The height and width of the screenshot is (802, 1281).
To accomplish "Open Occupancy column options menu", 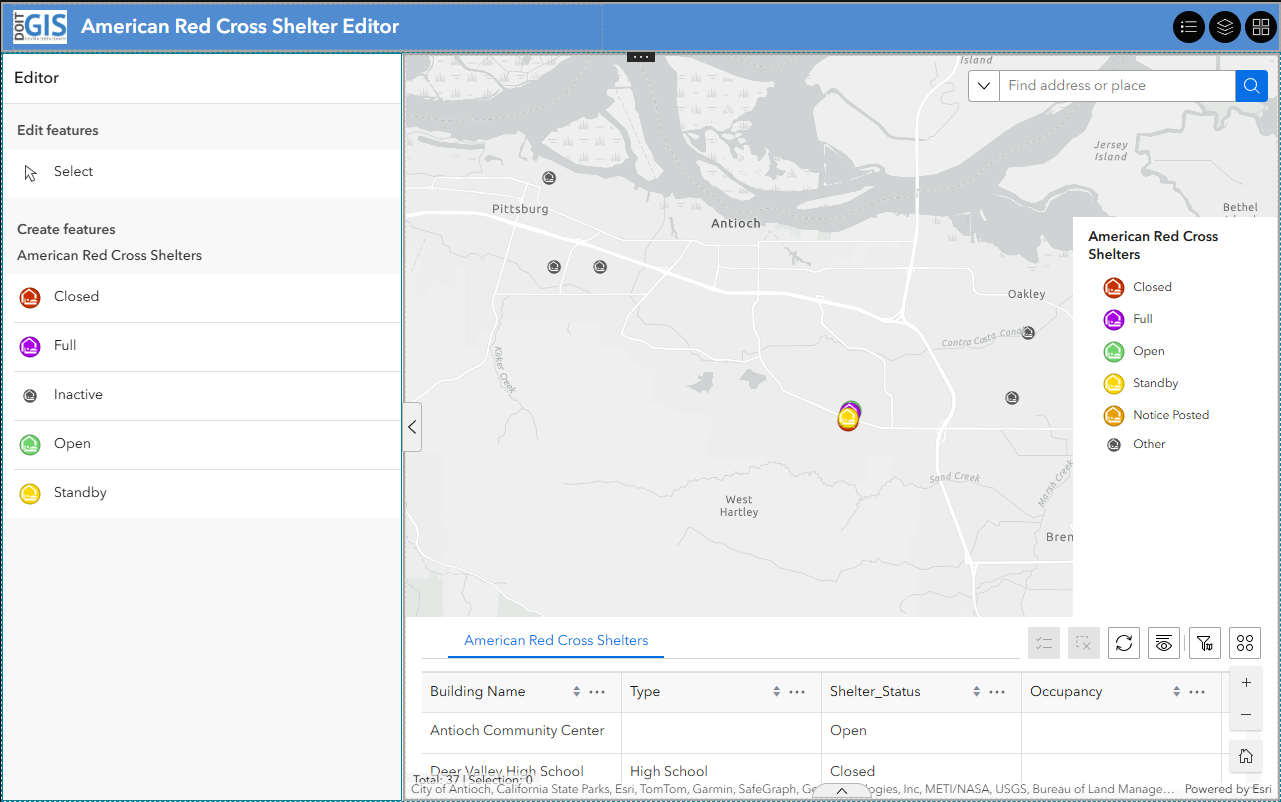I will point(1197,692).
